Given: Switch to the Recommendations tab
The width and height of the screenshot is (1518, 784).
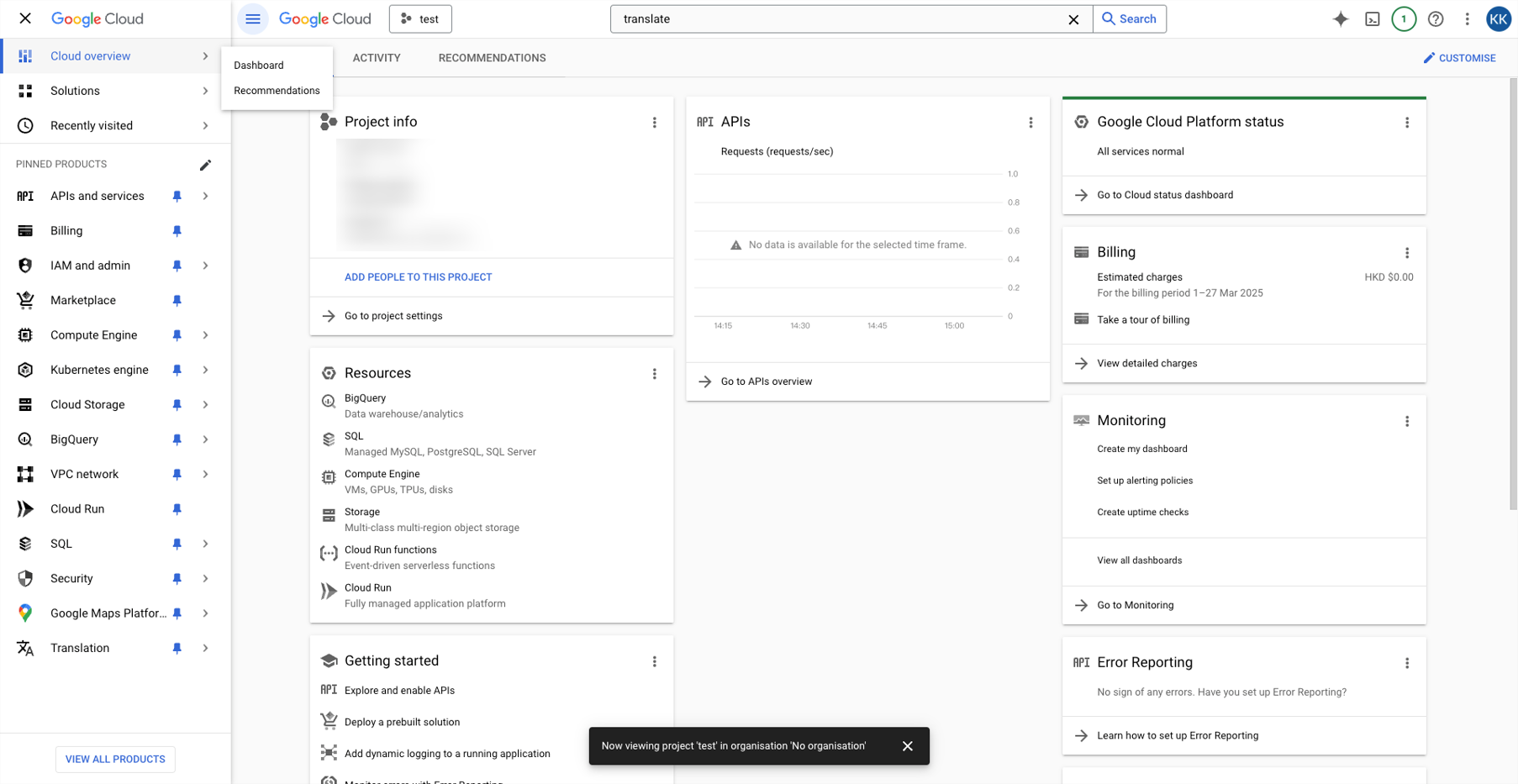Looking at the screenshot, I should (492, 58).
